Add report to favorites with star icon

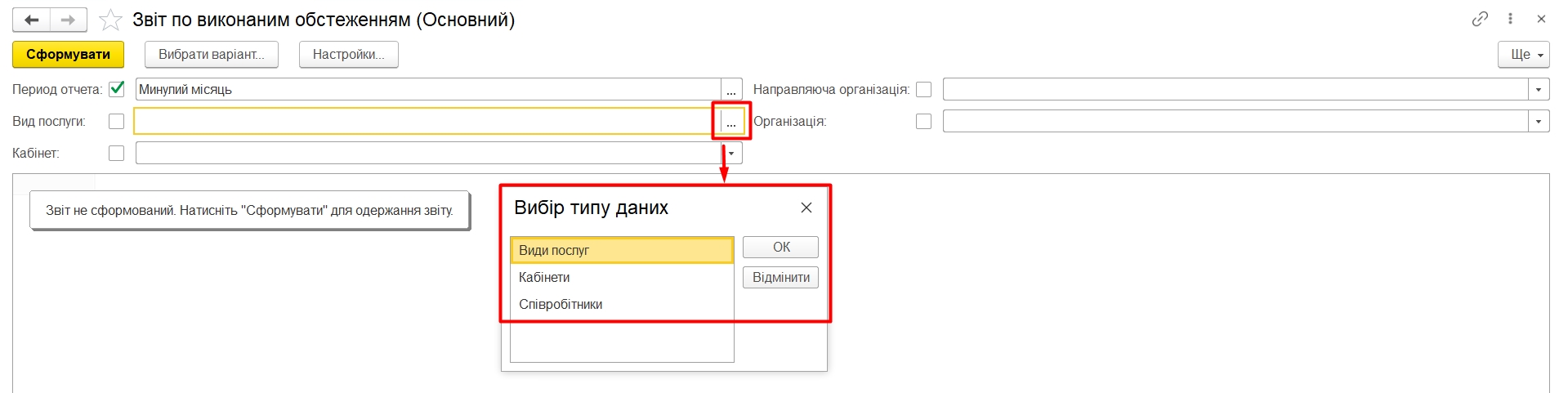click(110, 20)
